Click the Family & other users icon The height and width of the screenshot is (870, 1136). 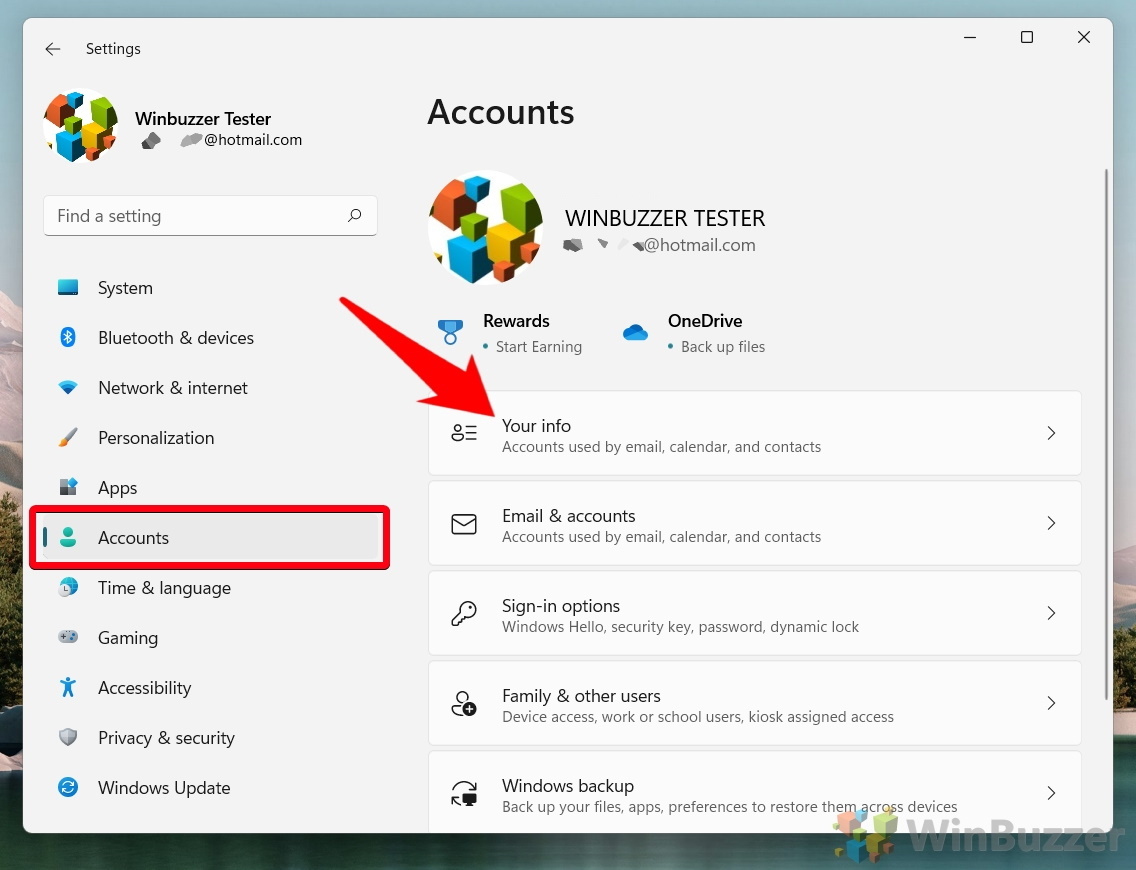[464, 703]
